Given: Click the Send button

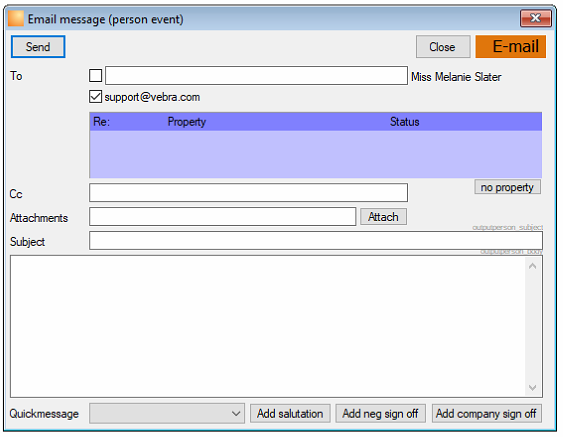Looking at the screenshot, I should click(38, 47).
